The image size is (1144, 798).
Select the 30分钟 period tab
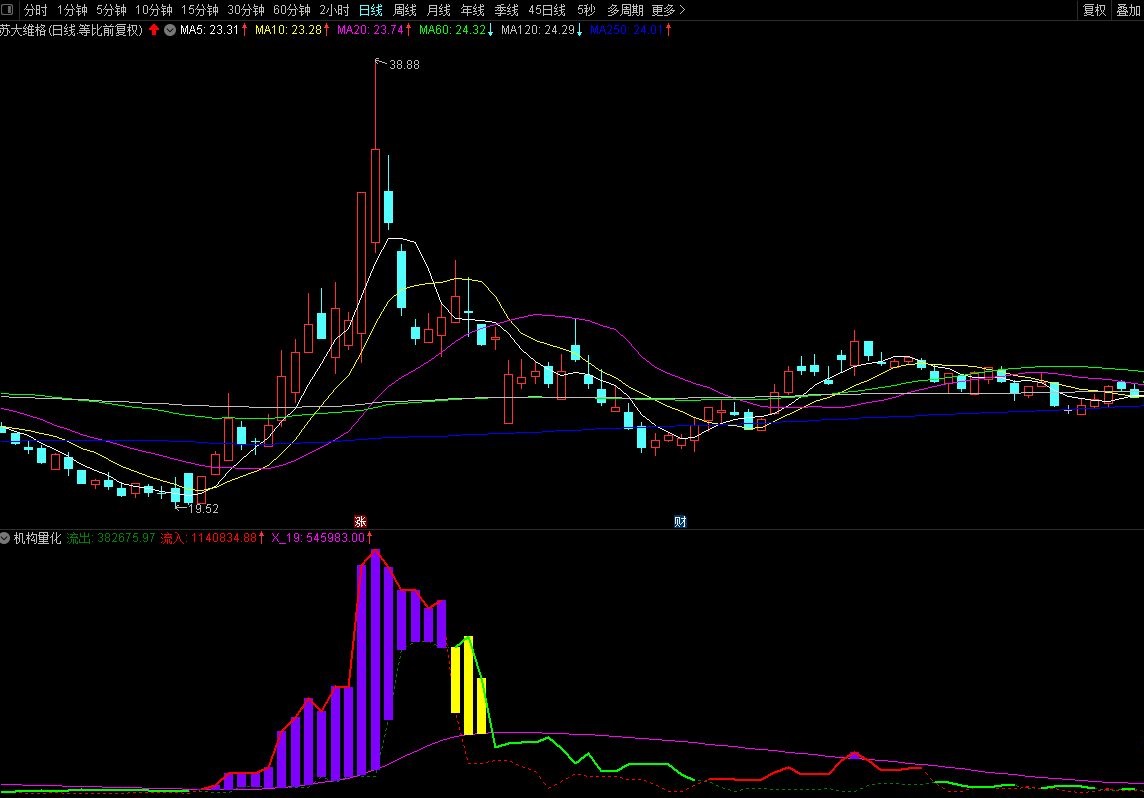pos(246,10)
